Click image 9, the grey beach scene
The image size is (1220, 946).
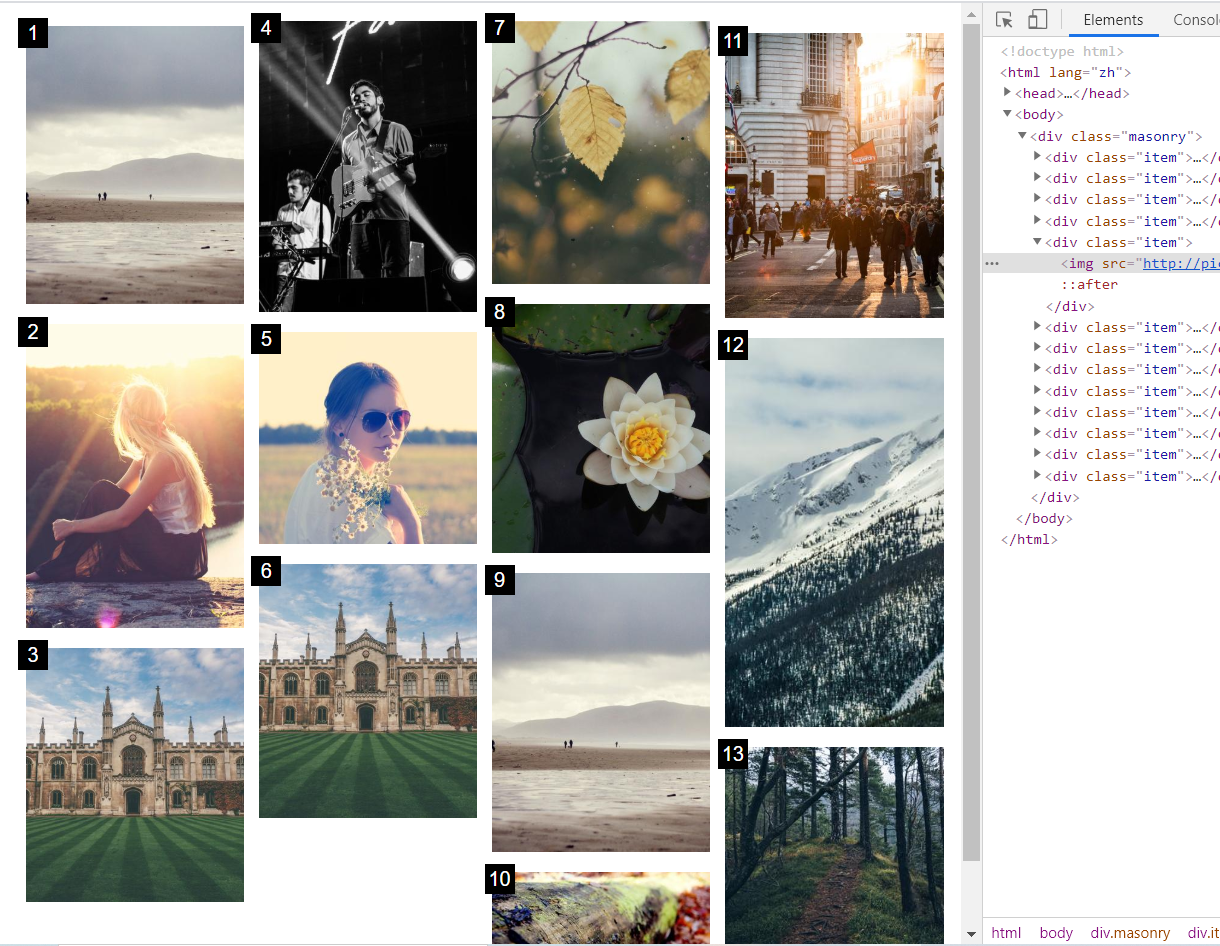click(601, 712)
